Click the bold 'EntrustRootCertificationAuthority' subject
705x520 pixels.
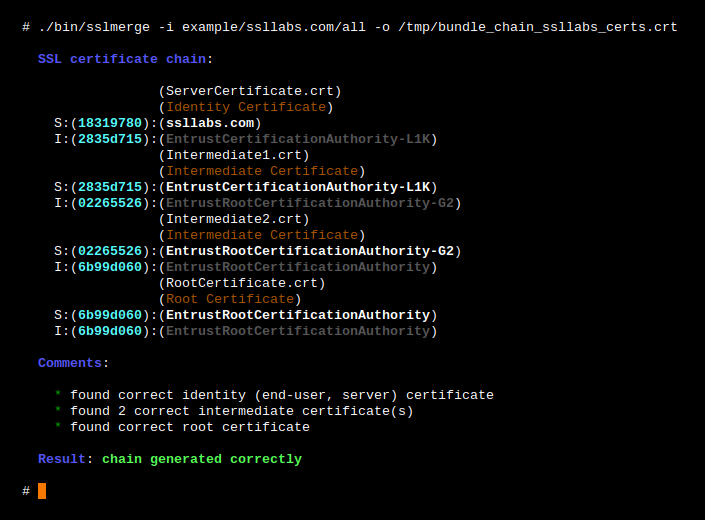point(298,315)
